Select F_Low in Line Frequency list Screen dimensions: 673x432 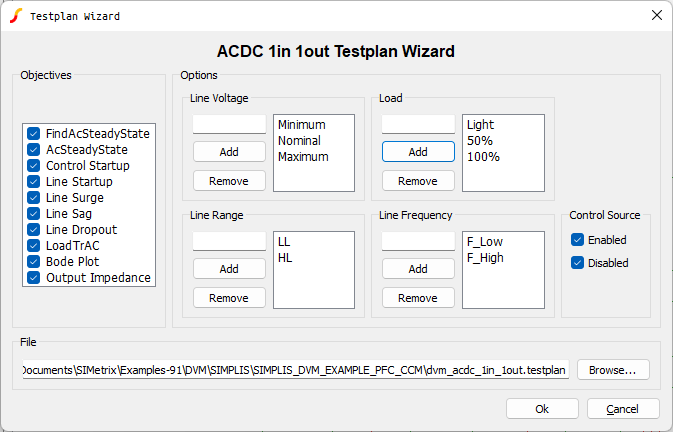(x=487, y=242)
